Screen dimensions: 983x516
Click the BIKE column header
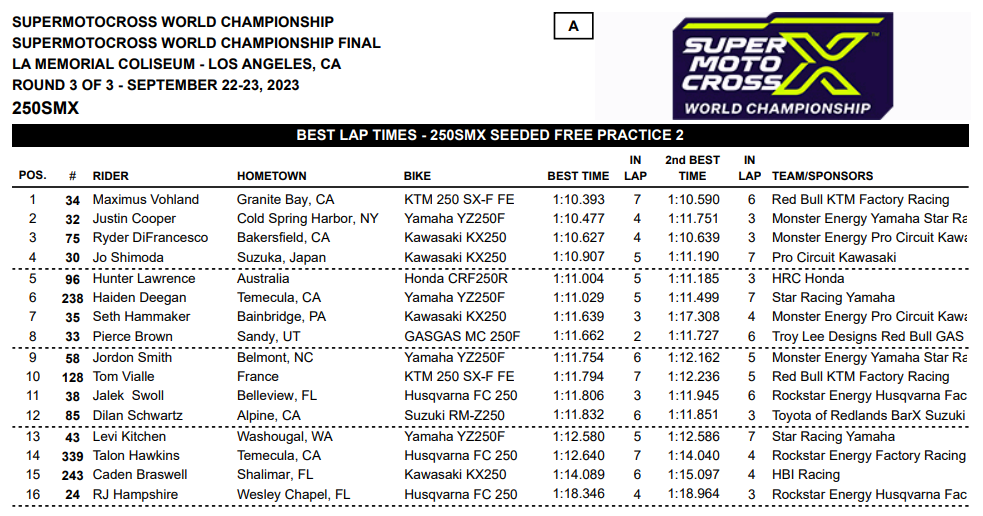click(417, 176)
